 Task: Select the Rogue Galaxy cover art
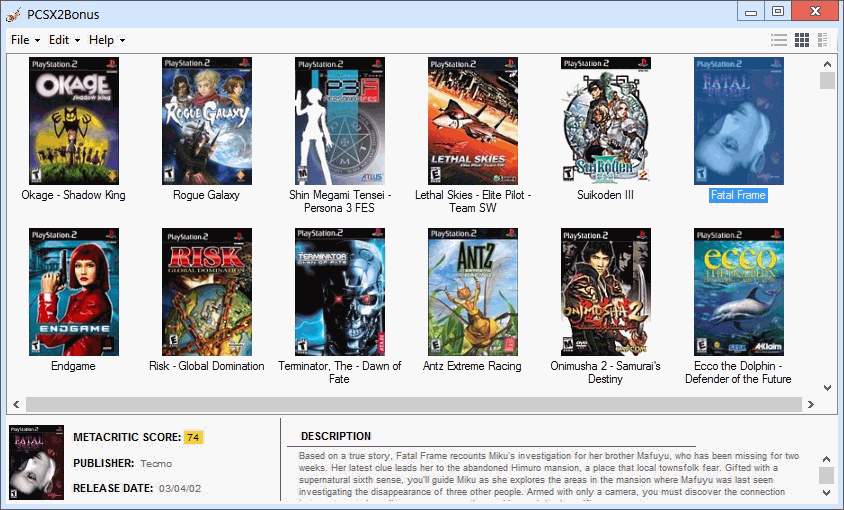(x=207, y=121)
